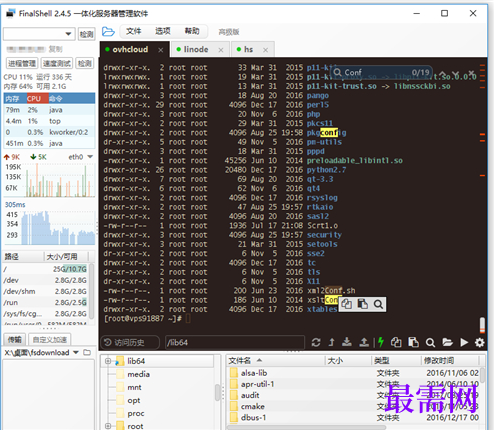Open the eth0 network interface dropdown

point(90,157)
